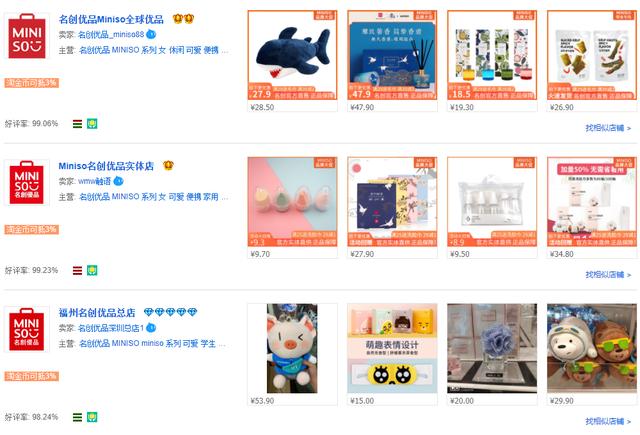Contact seller 名创优品深圳总店1 via the chat icon
This screenshot has height=435, width=640.
pyautogui.click(x=151, y=328)
